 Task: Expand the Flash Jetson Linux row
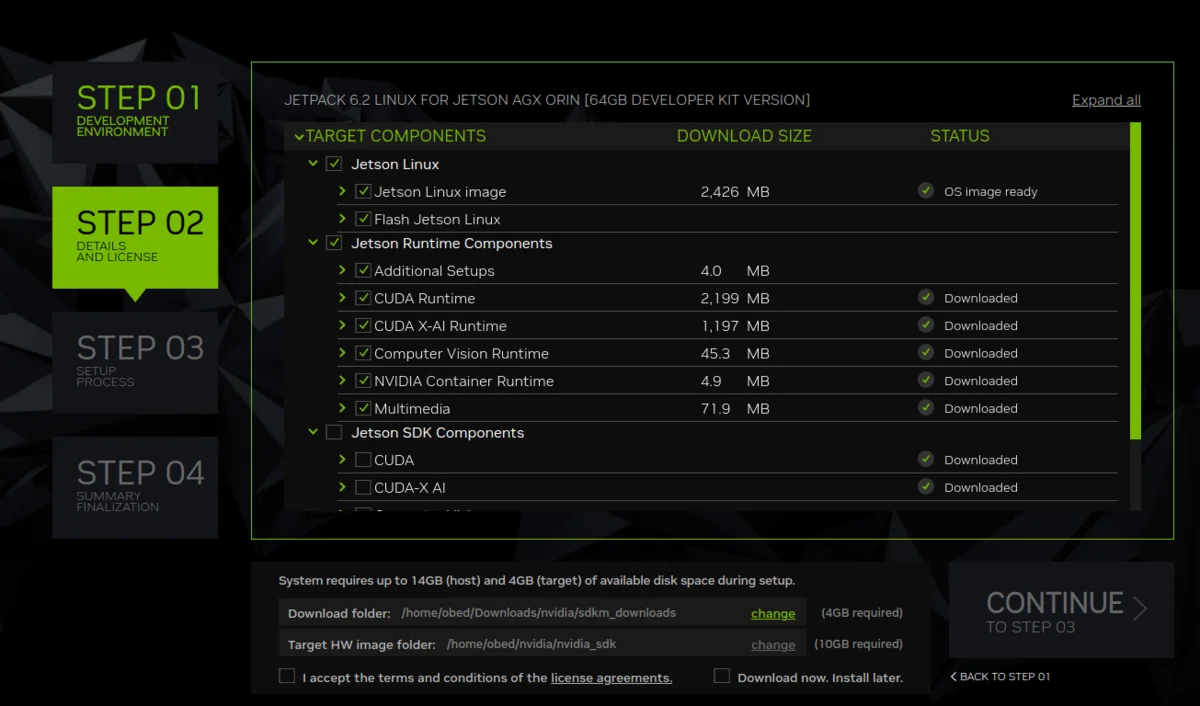(x=342, y=219)
